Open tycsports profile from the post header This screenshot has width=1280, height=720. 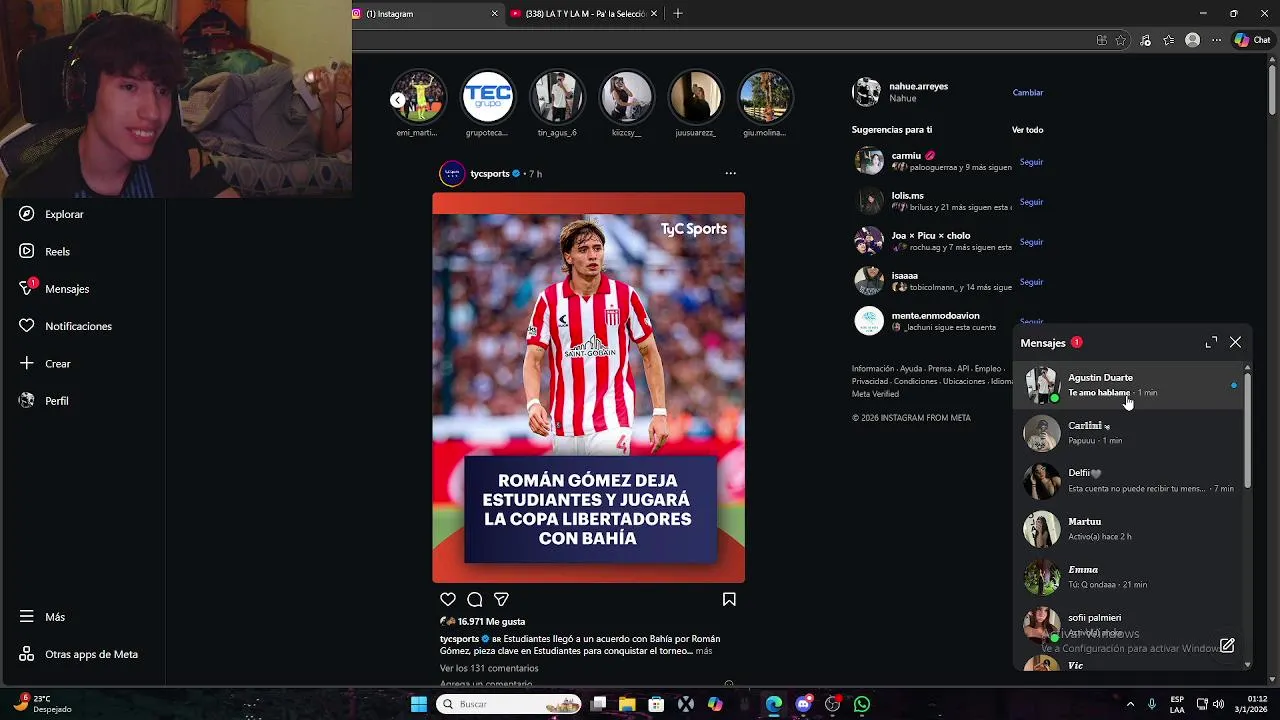coord(489,174)
